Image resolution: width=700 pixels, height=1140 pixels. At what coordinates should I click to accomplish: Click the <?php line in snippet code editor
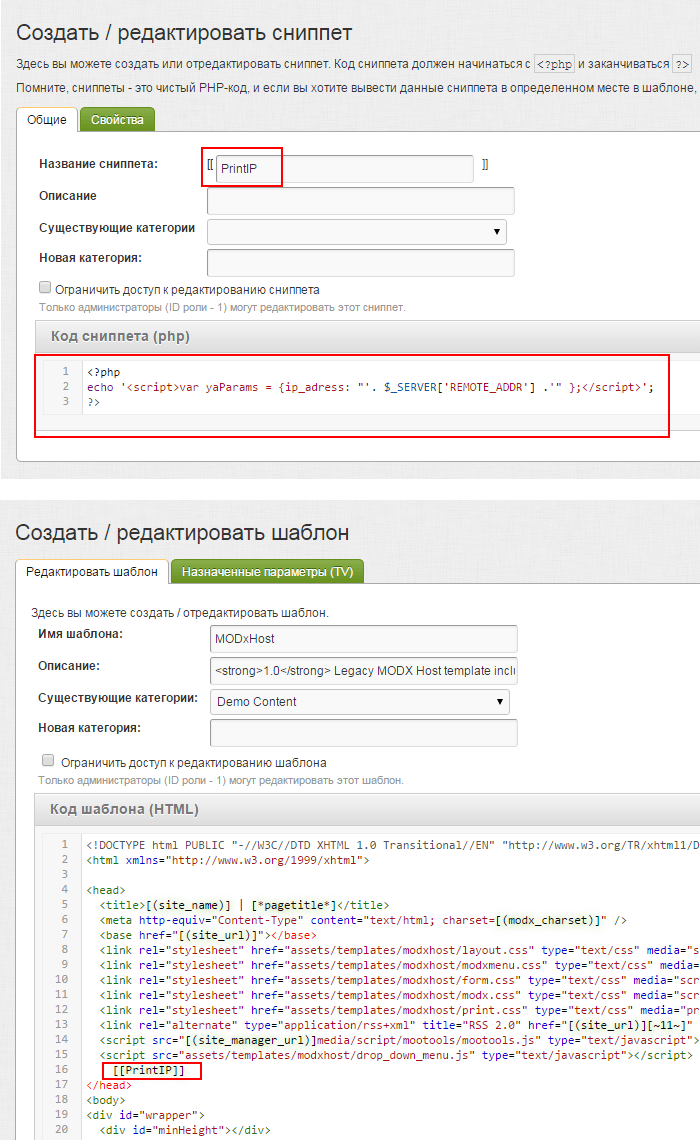tap(103, 372)
